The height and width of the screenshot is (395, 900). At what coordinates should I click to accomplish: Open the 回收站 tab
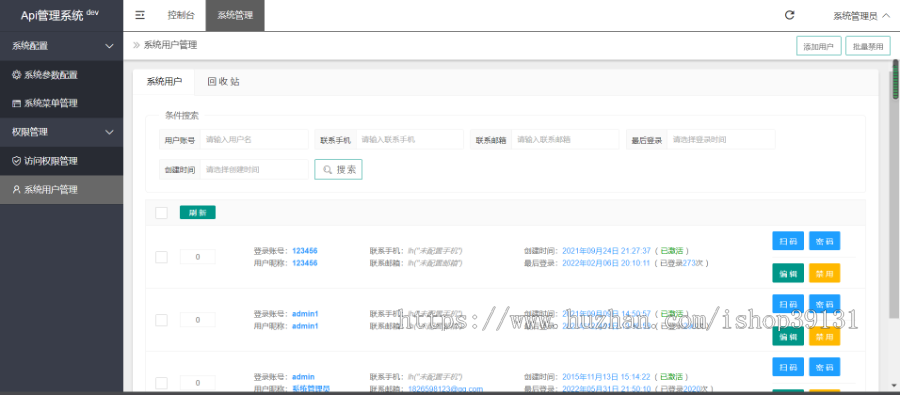point(223,82)
